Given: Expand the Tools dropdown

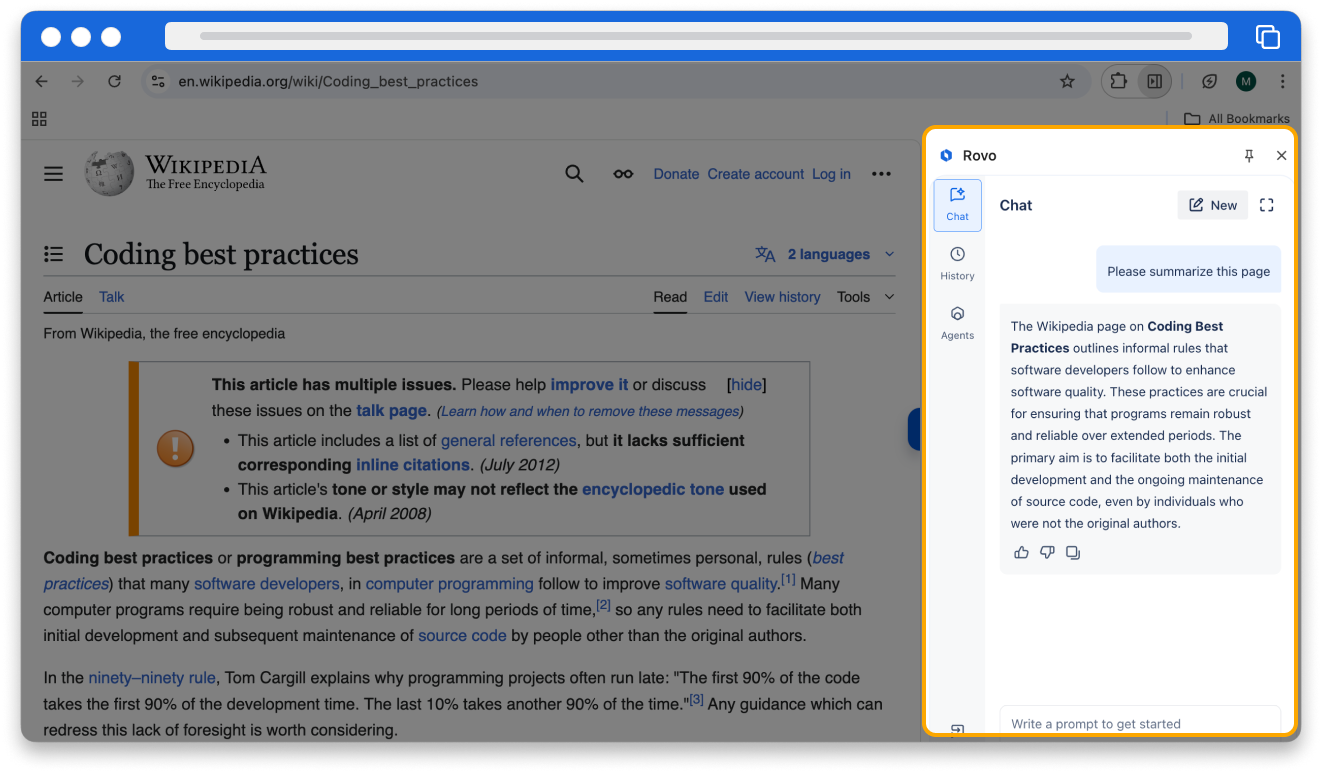Looking at the screenshot, I should [x=866, y=297].
